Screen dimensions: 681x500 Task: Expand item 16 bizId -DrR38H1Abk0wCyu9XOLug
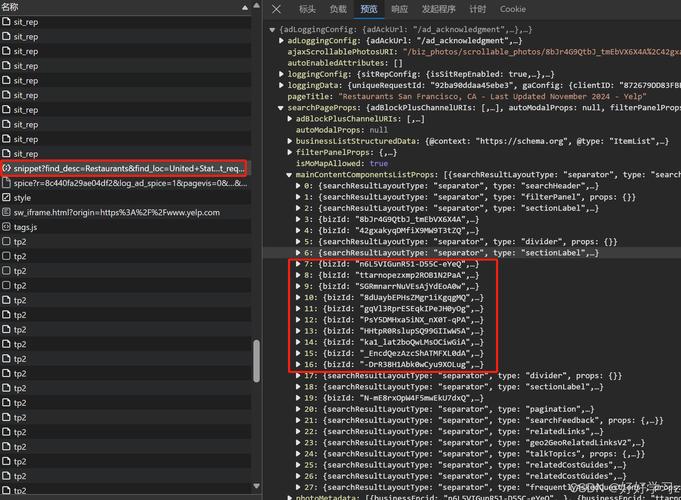[x=298, y=364]
